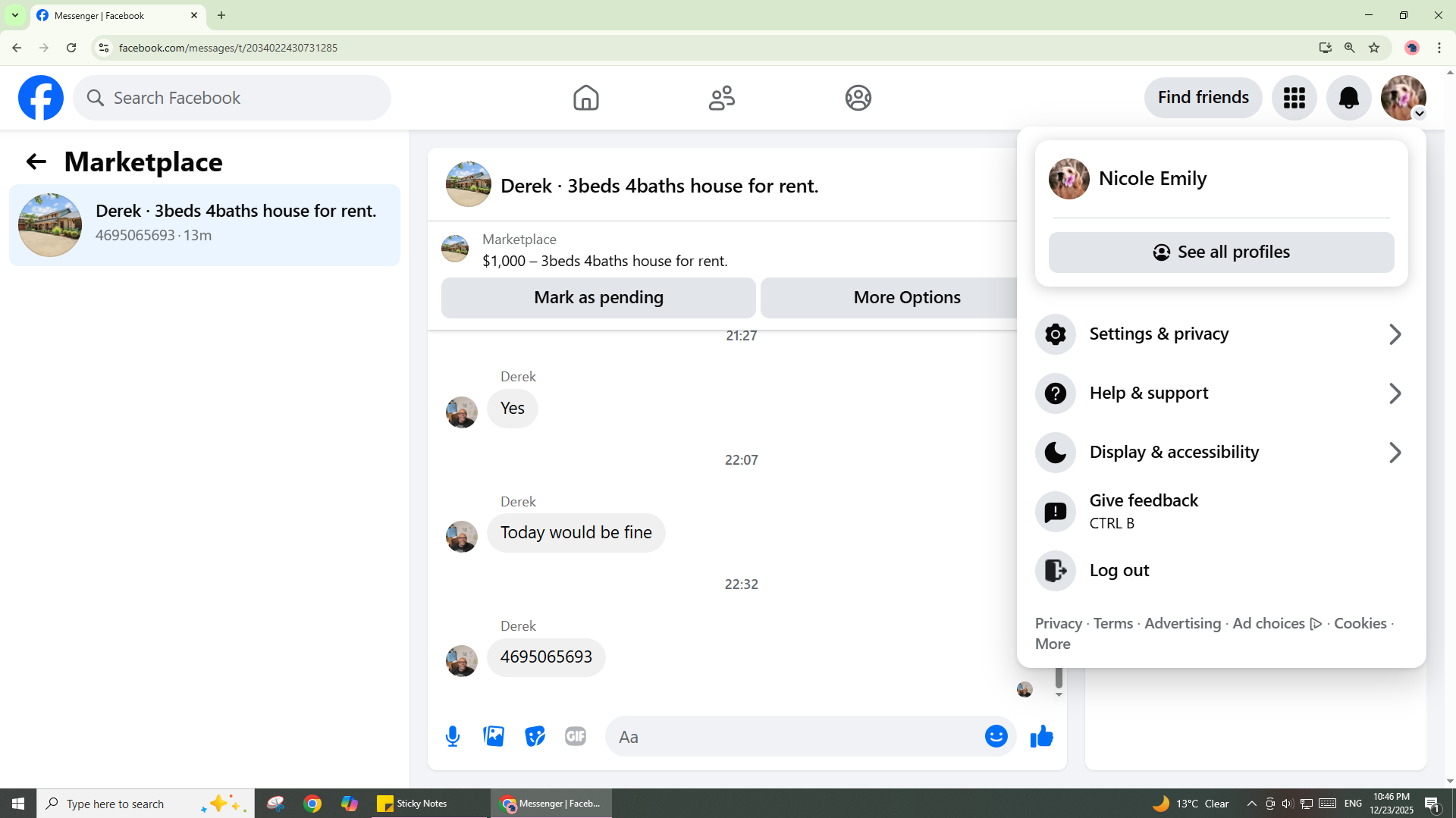
Task: Expand Settings & privacy chevron
Action: click(1395, 334)
